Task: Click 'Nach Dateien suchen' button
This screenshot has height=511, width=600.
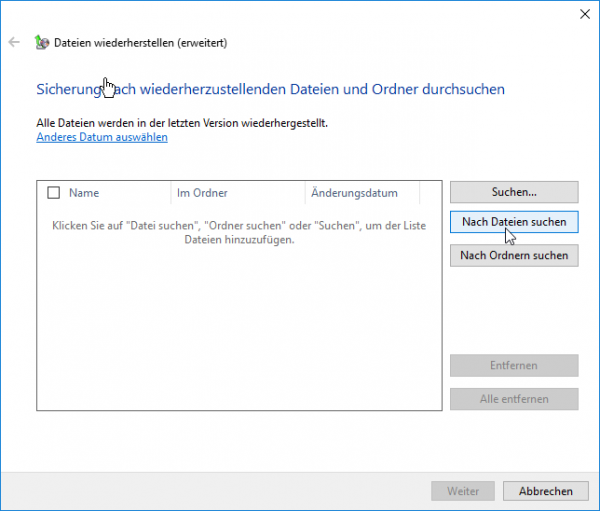Action: (x=514, y=222)
